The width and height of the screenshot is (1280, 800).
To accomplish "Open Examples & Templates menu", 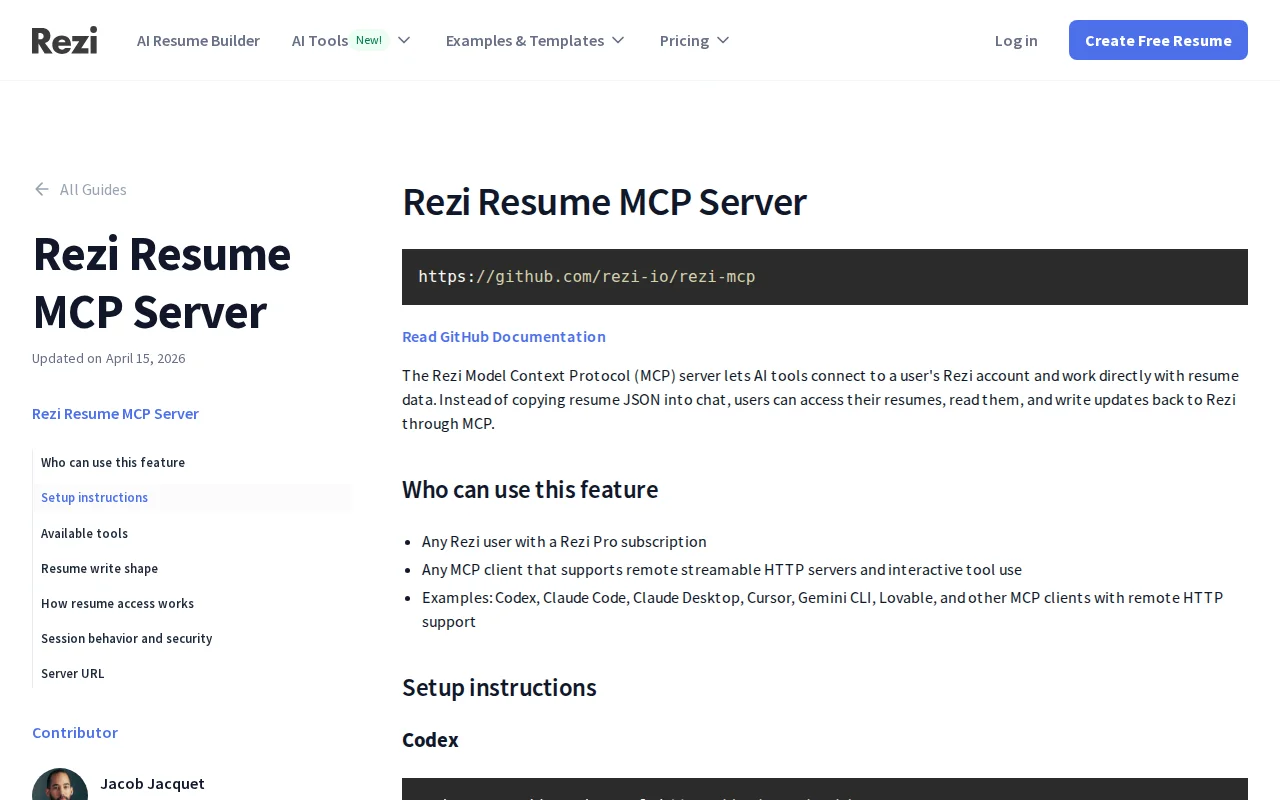I will [525, 40].
